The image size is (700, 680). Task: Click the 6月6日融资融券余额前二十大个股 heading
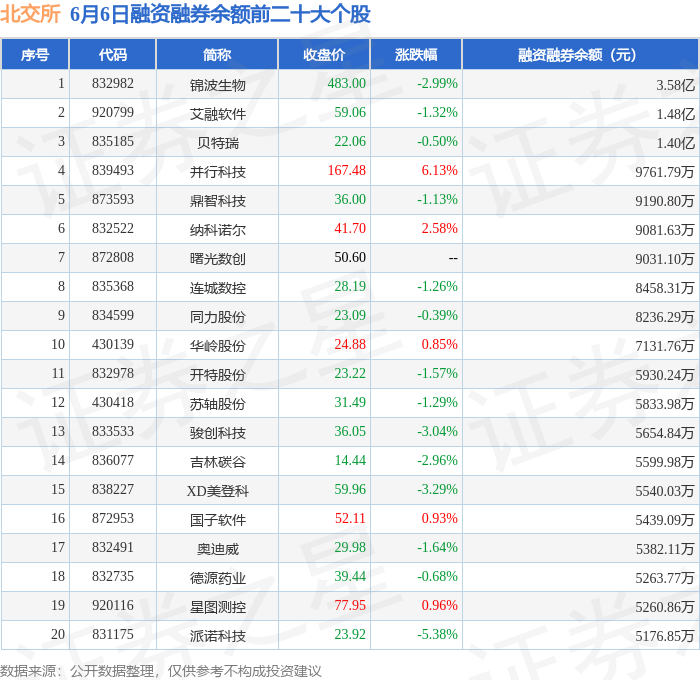click(x=221, y=14)
